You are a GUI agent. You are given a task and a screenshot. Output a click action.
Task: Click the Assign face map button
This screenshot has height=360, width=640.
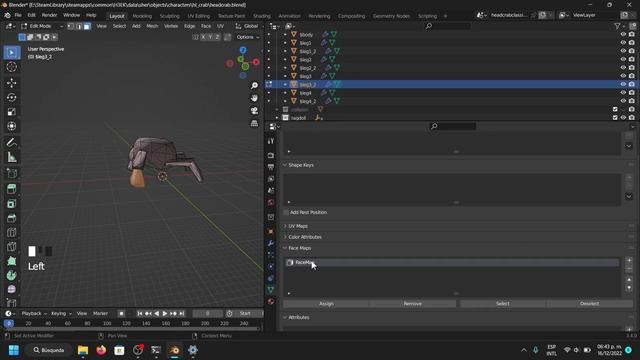326,304
